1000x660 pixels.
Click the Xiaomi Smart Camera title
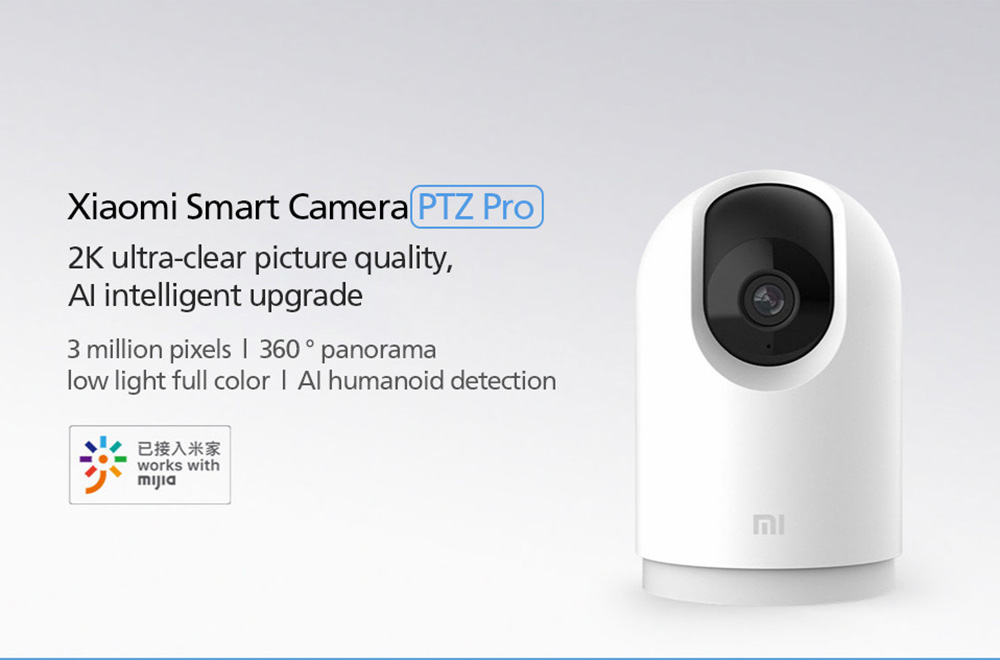(237, 207)
